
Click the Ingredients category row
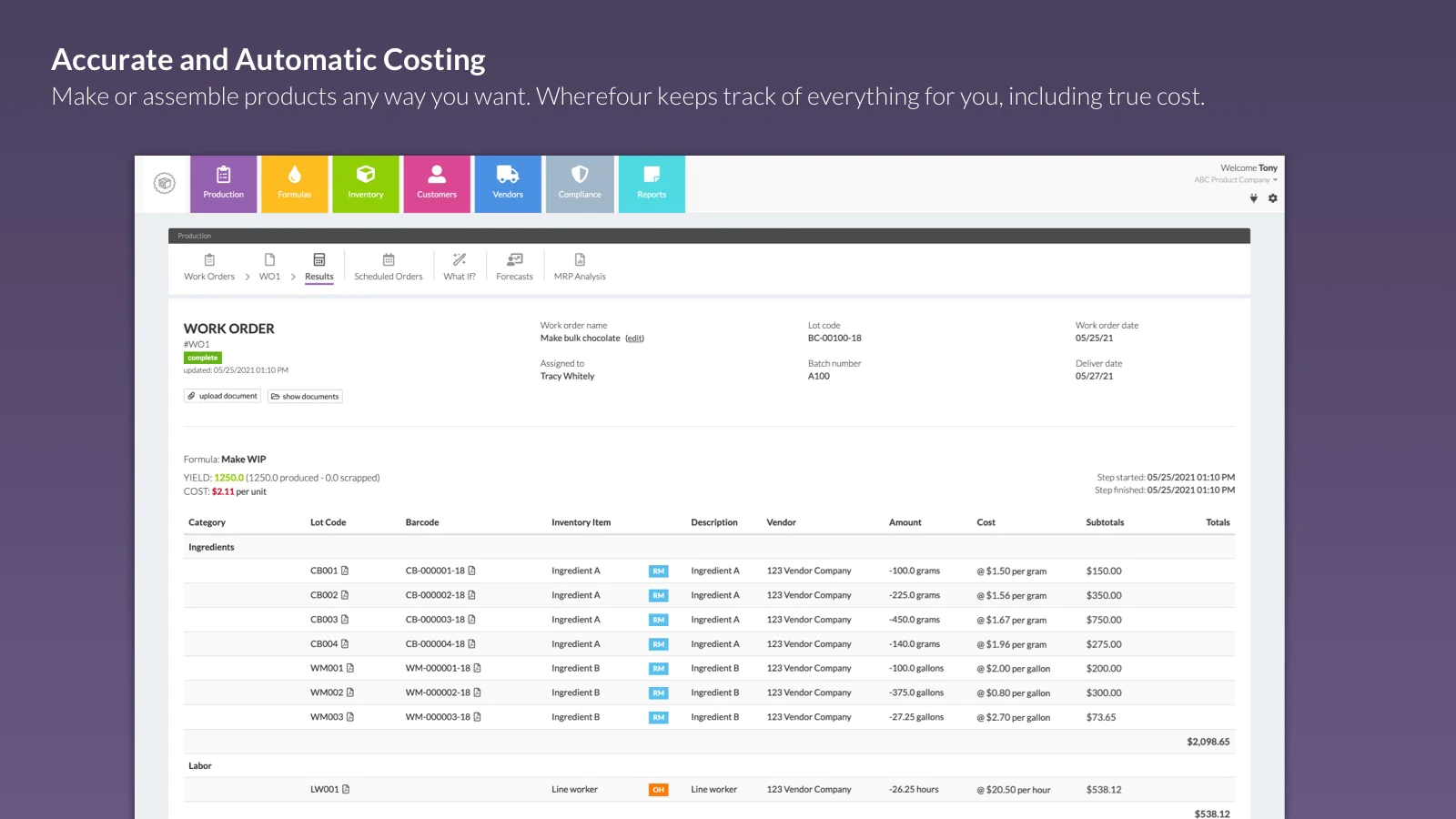(709, 547)
